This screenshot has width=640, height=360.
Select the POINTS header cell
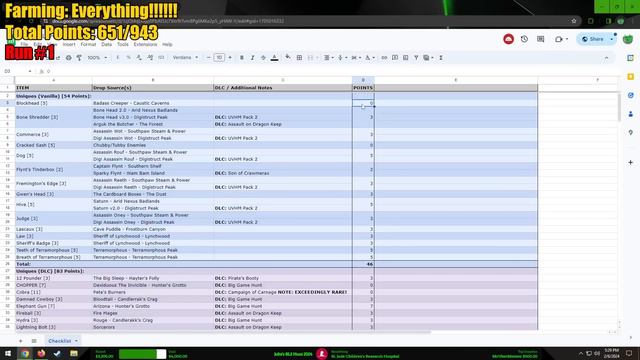[x=363, y=88]
